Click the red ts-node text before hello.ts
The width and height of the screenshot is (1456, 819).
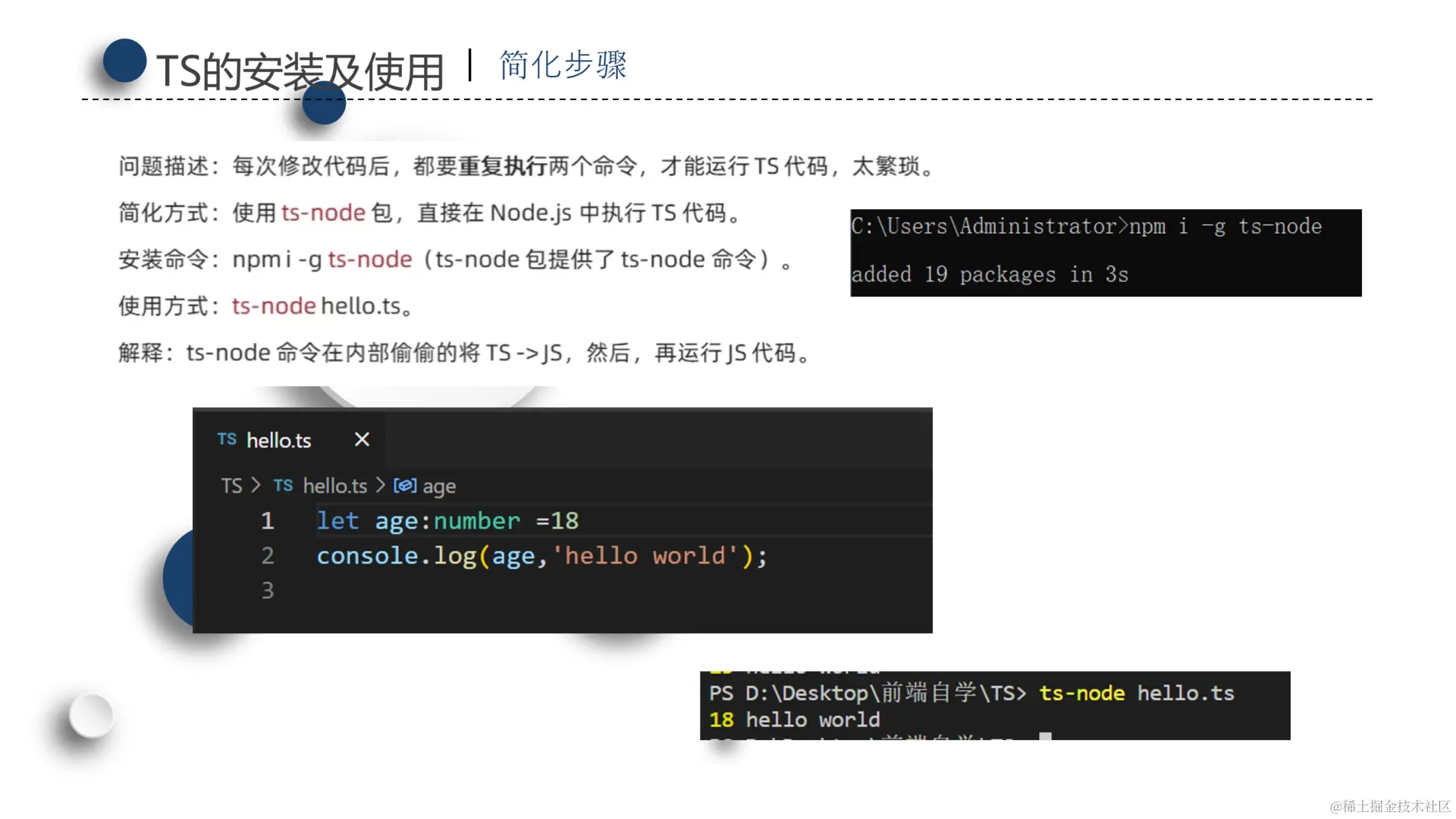pyautogui.click(x=274, y=306)
